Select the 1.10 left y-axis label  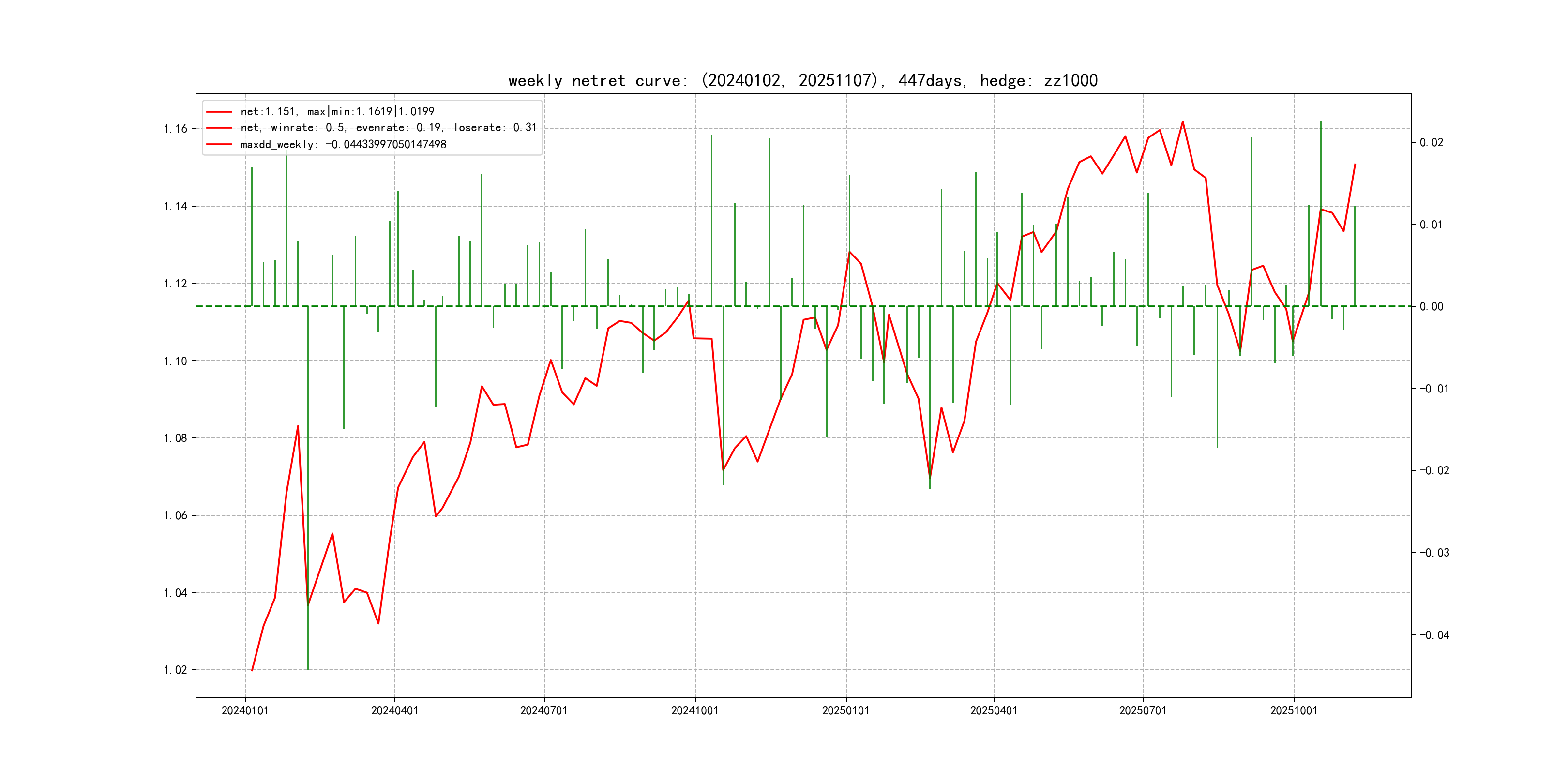[x=175, y=362]
